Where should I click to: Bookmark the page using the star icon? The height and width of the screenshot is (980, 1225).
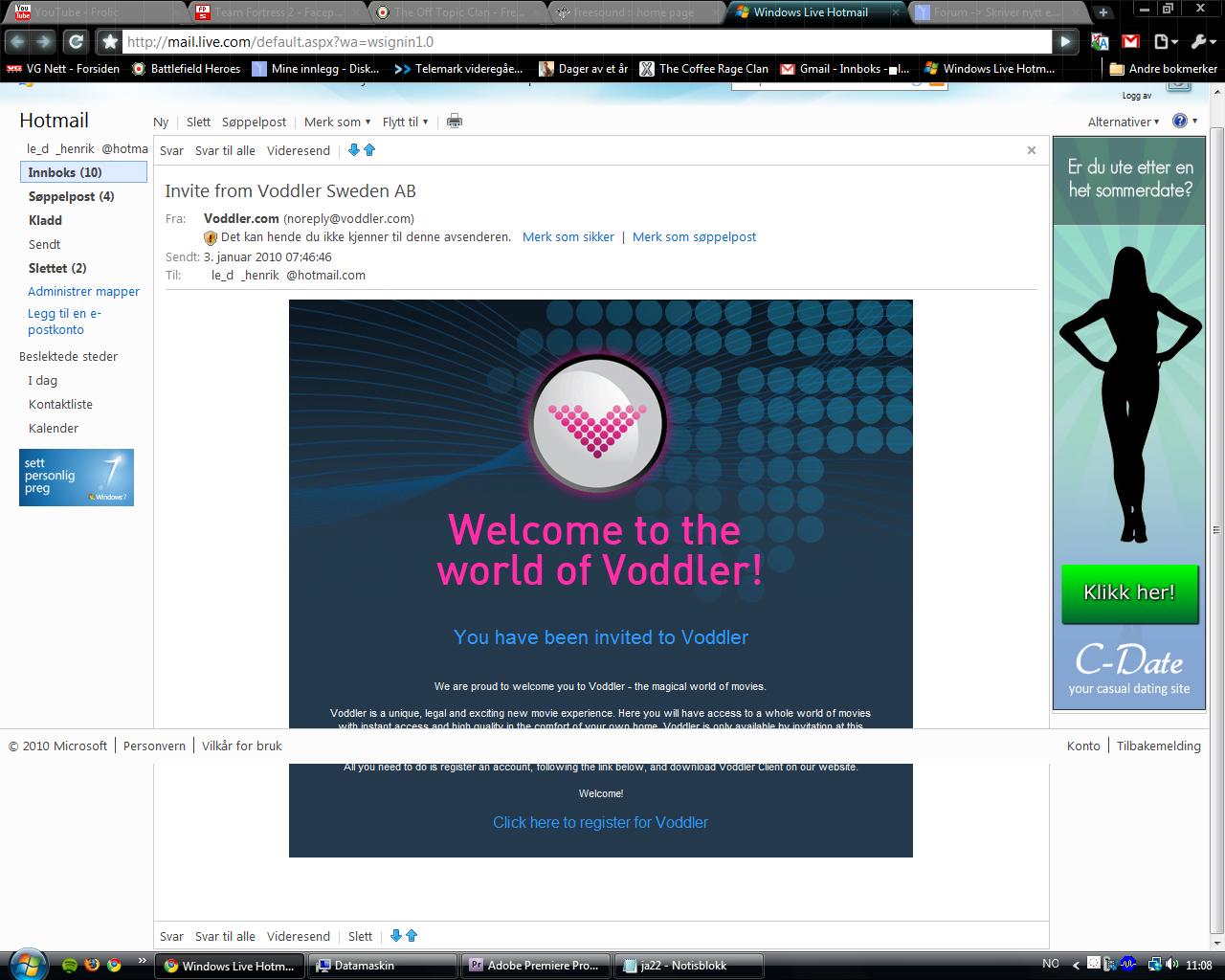click(110, 41)
